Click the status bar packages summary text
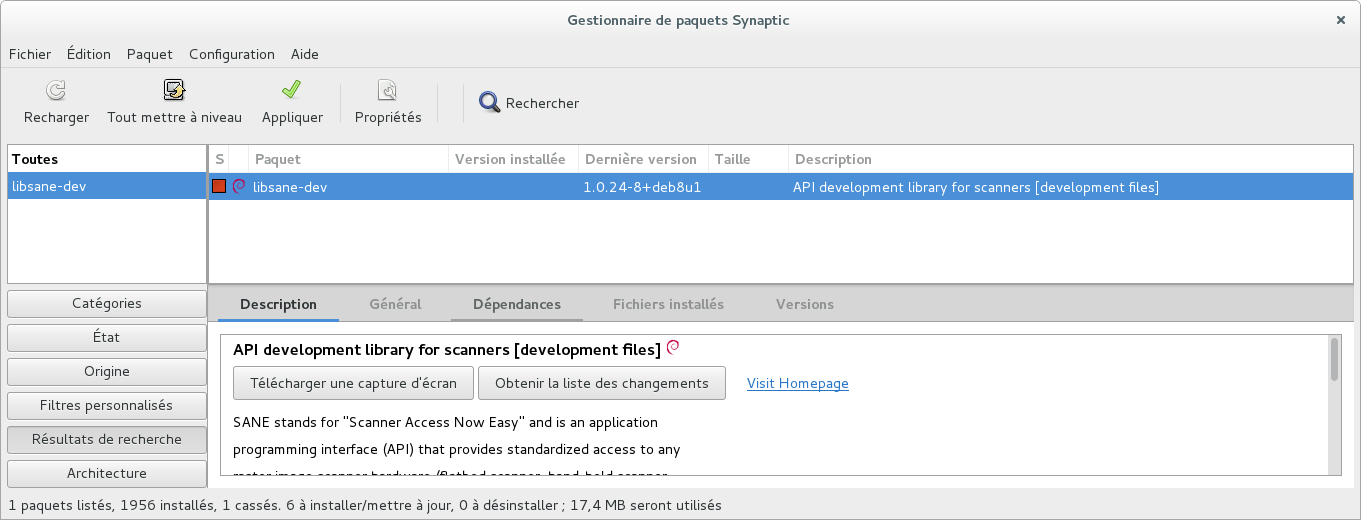Viewport: 1361px width, 520px height. (364, 505)
